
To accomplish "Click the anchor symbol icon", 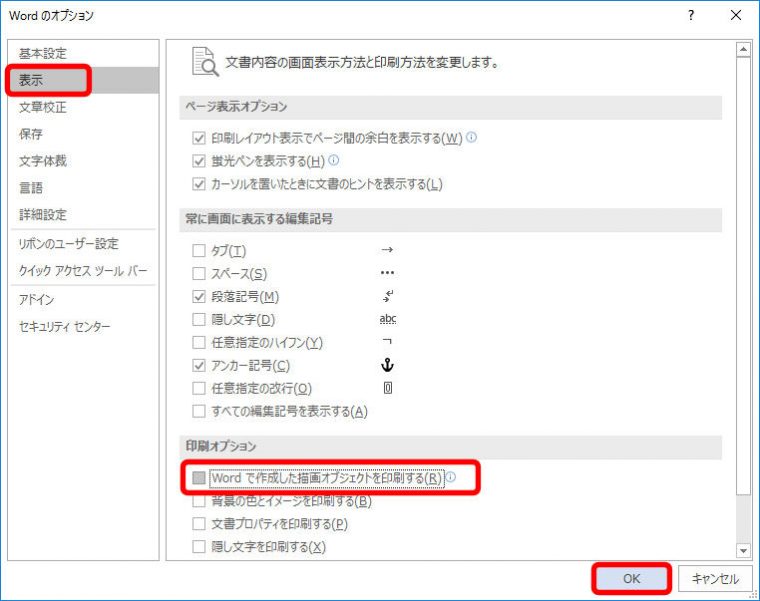I will pos(387,365).
